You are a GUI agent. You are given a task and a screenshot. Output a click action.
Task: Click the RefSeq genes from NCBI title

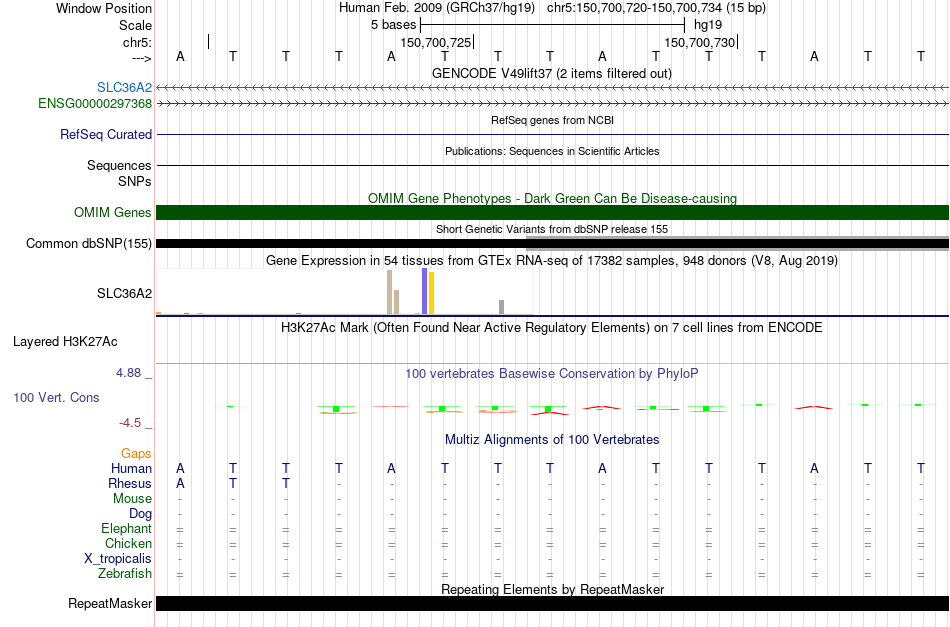[553, 120]
